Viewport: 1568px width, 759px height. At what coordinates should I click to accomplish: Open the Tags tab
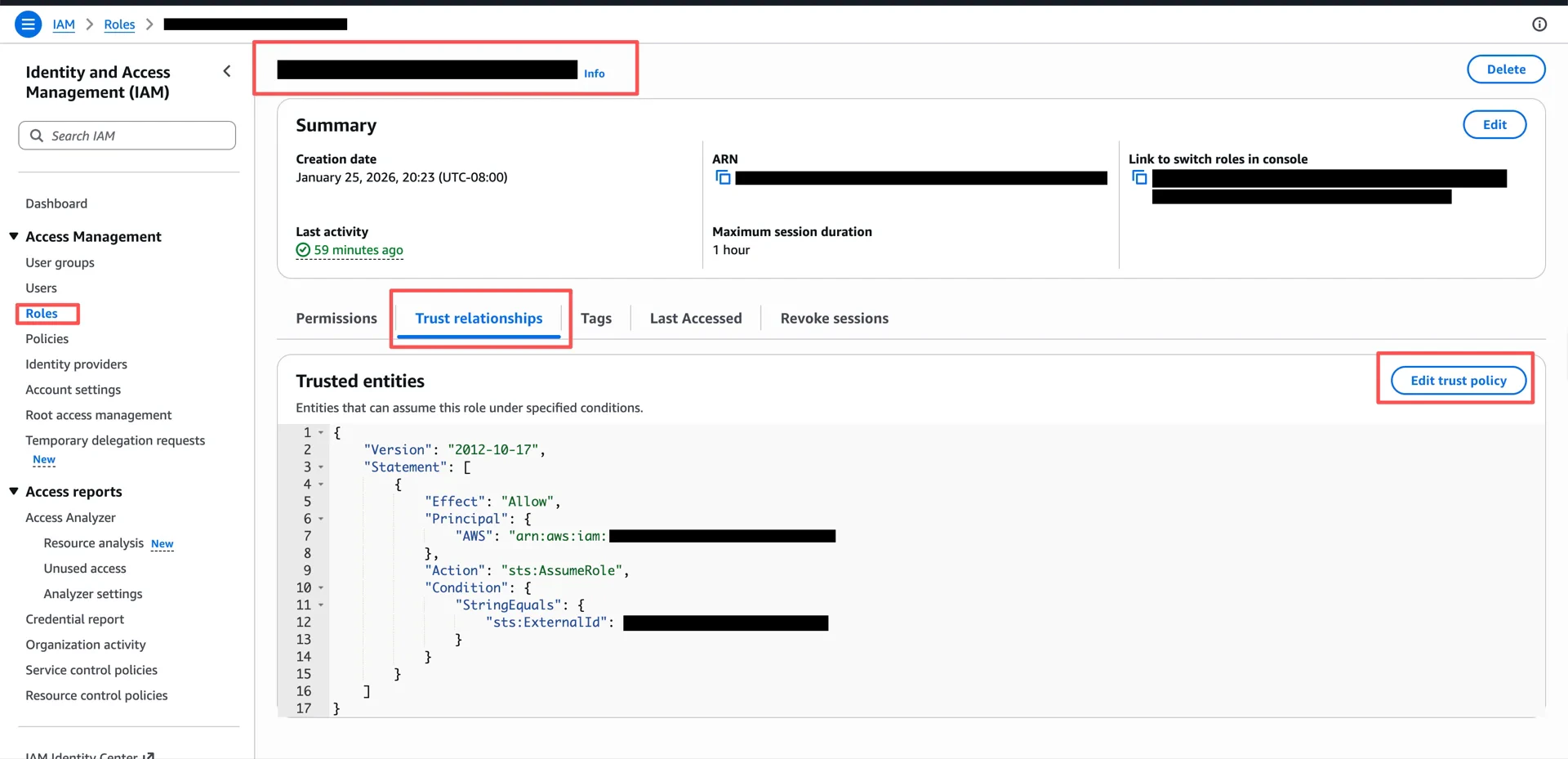pos(596,318)
